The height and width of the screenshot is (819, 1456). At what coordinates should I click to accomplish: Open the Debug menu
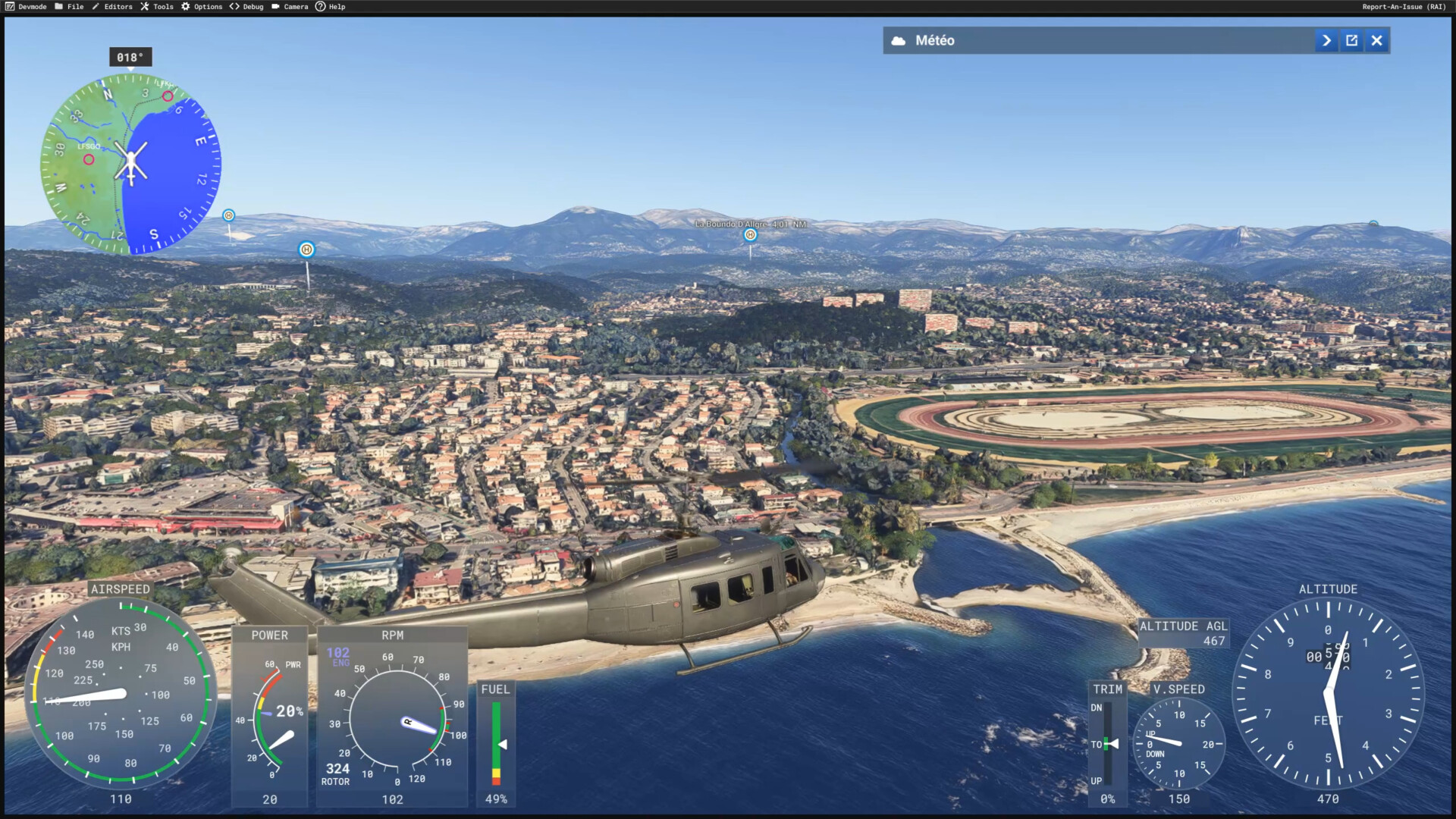[246, 7]
